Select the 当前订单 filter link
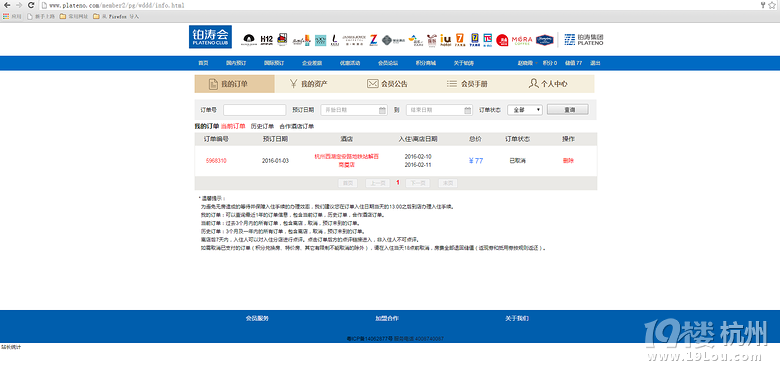 coord(233,126)
